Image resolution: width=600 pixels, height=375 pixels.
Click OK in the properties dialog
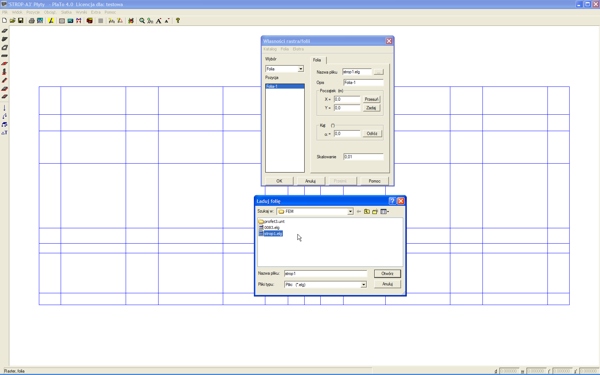point(279,181)
